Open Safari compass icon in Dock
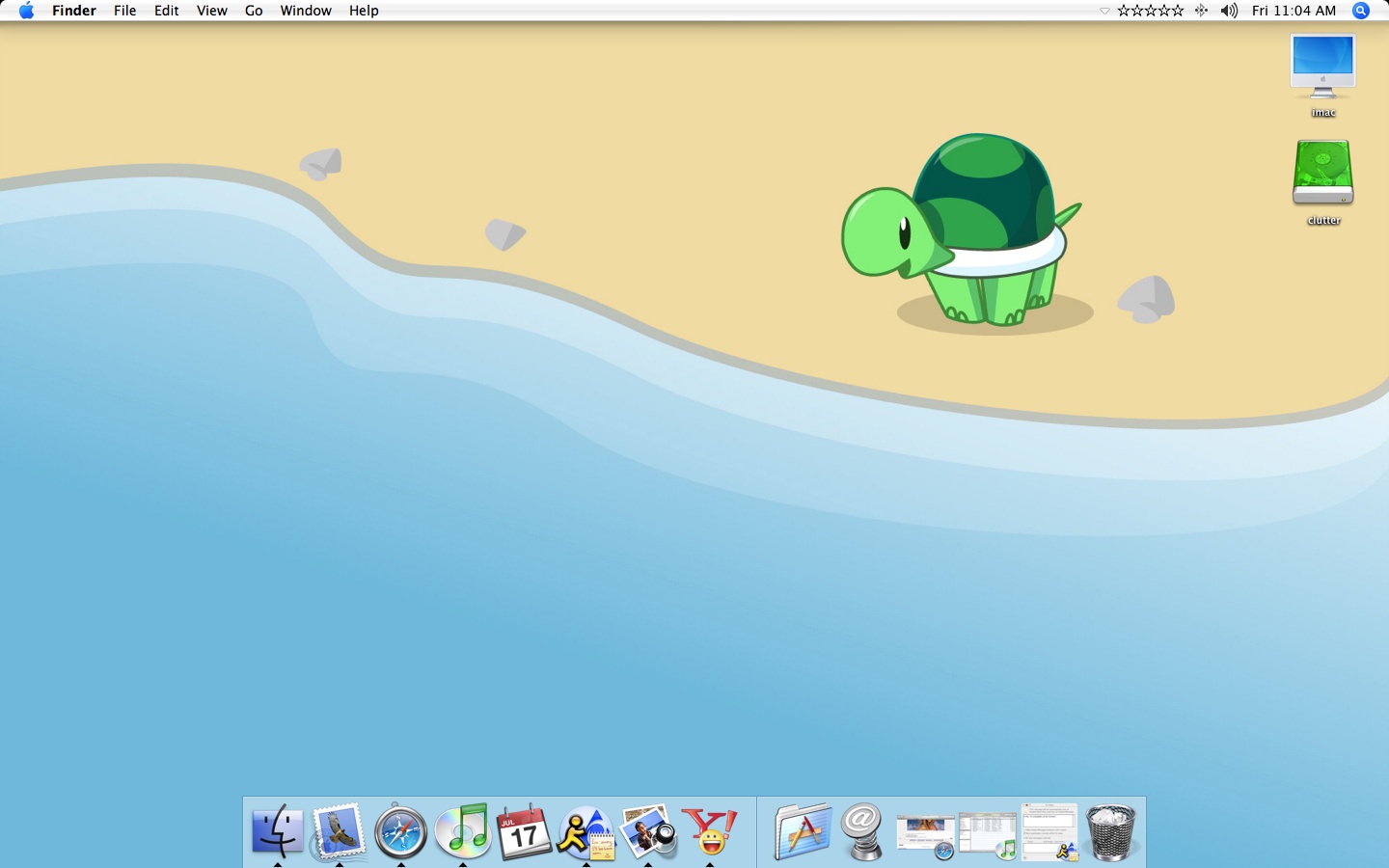The width and height of the screenshot is (1389, 868). click(400, 831)
